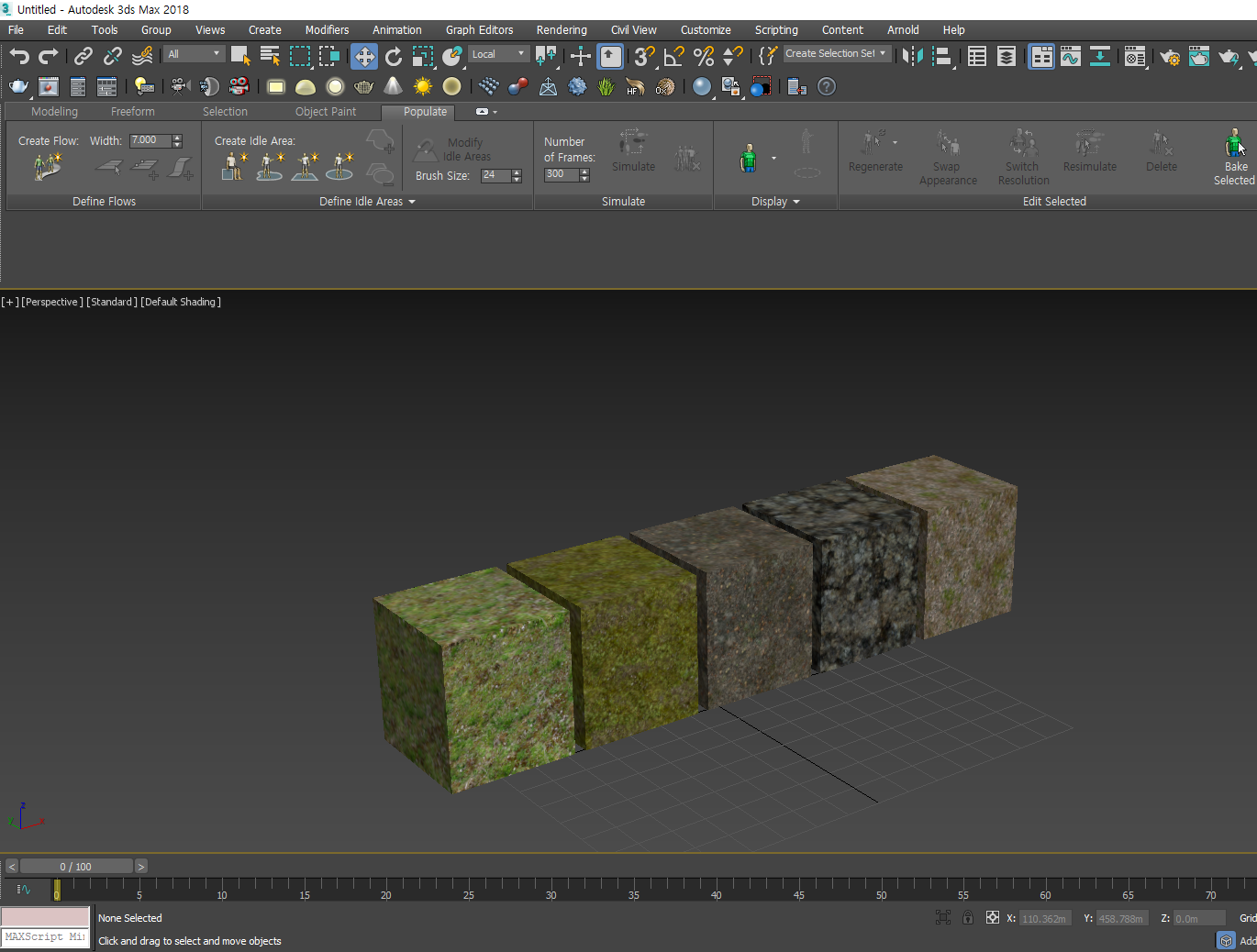Click the Perspective viewport label

(x=52, y=302)
